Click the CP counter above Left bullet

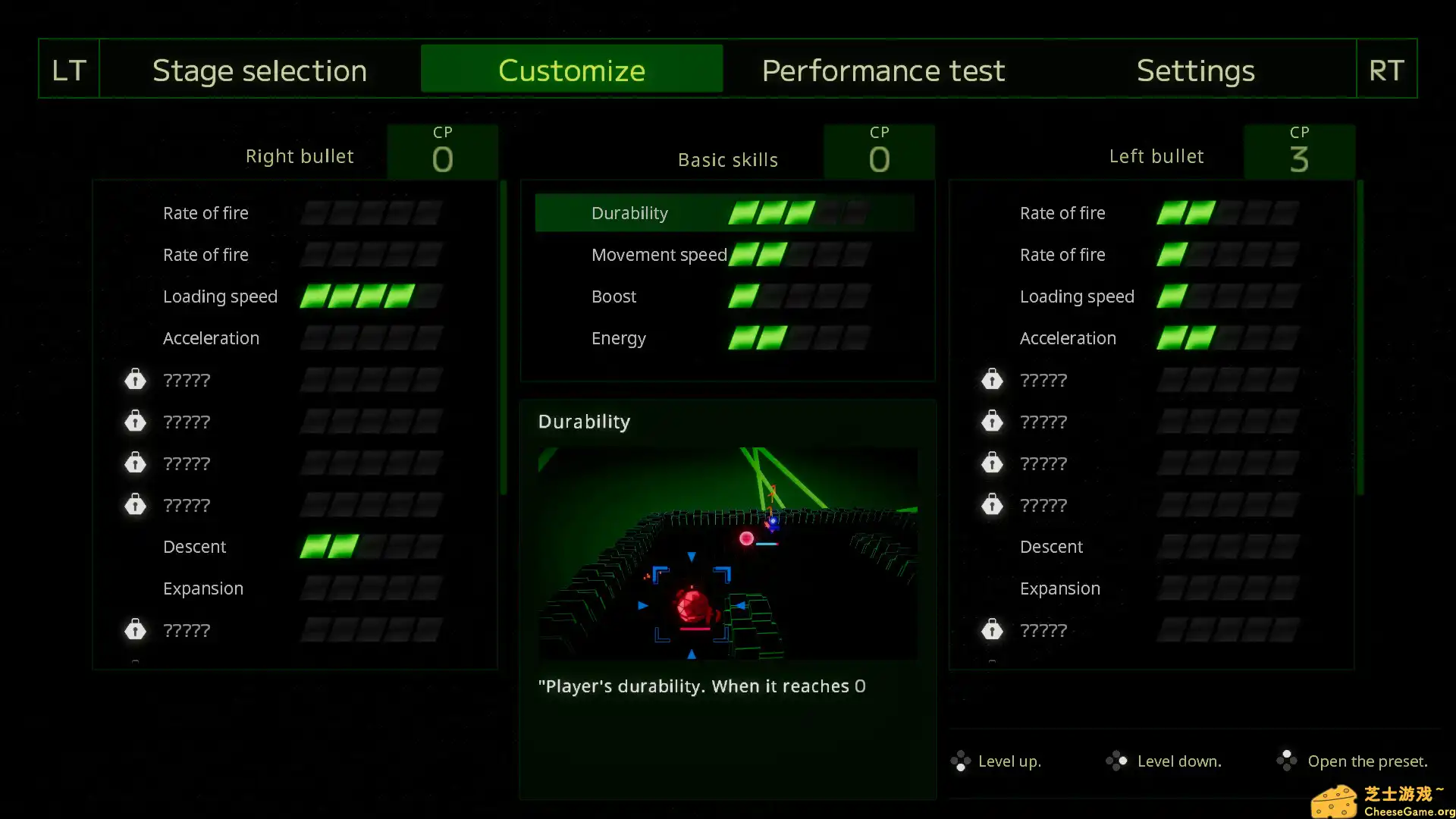click(x=1299, y=151)
